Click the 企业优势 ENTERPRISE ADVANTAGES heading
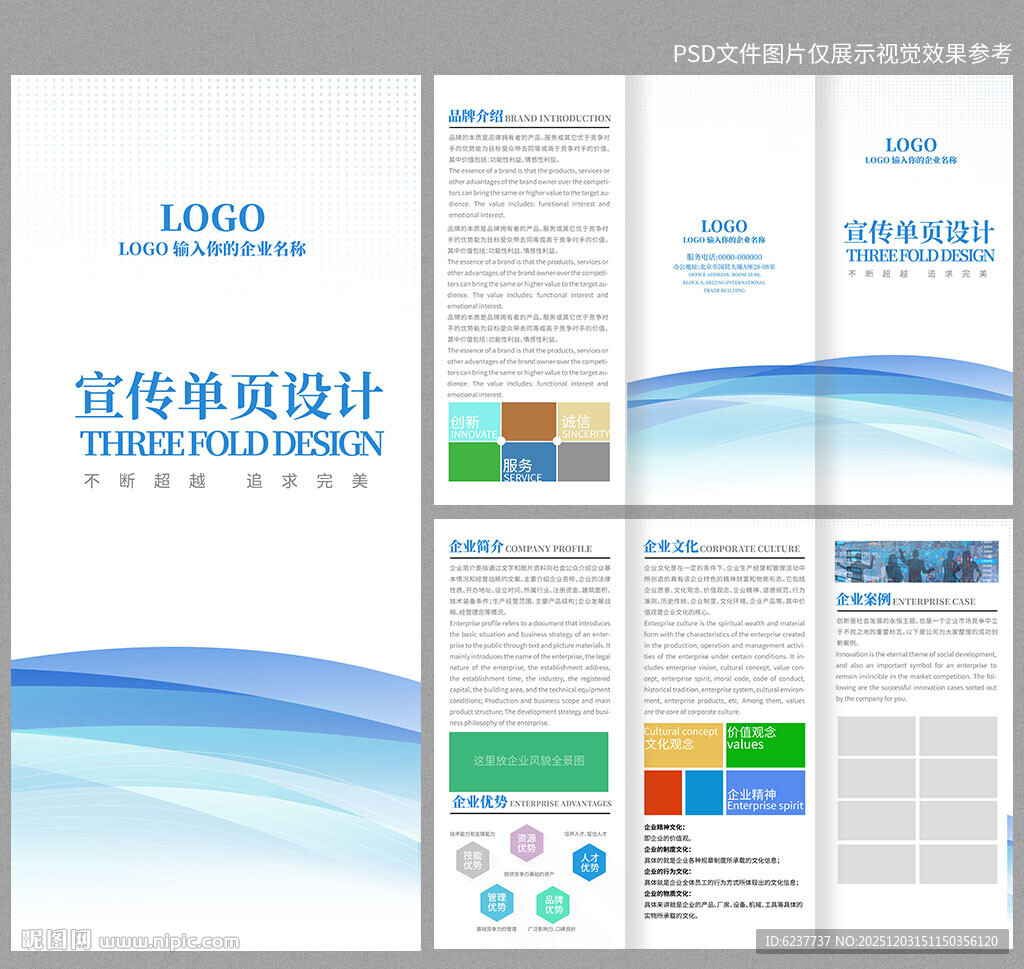Viewport: 1024px width, 969px height. (x=532, y=802)
